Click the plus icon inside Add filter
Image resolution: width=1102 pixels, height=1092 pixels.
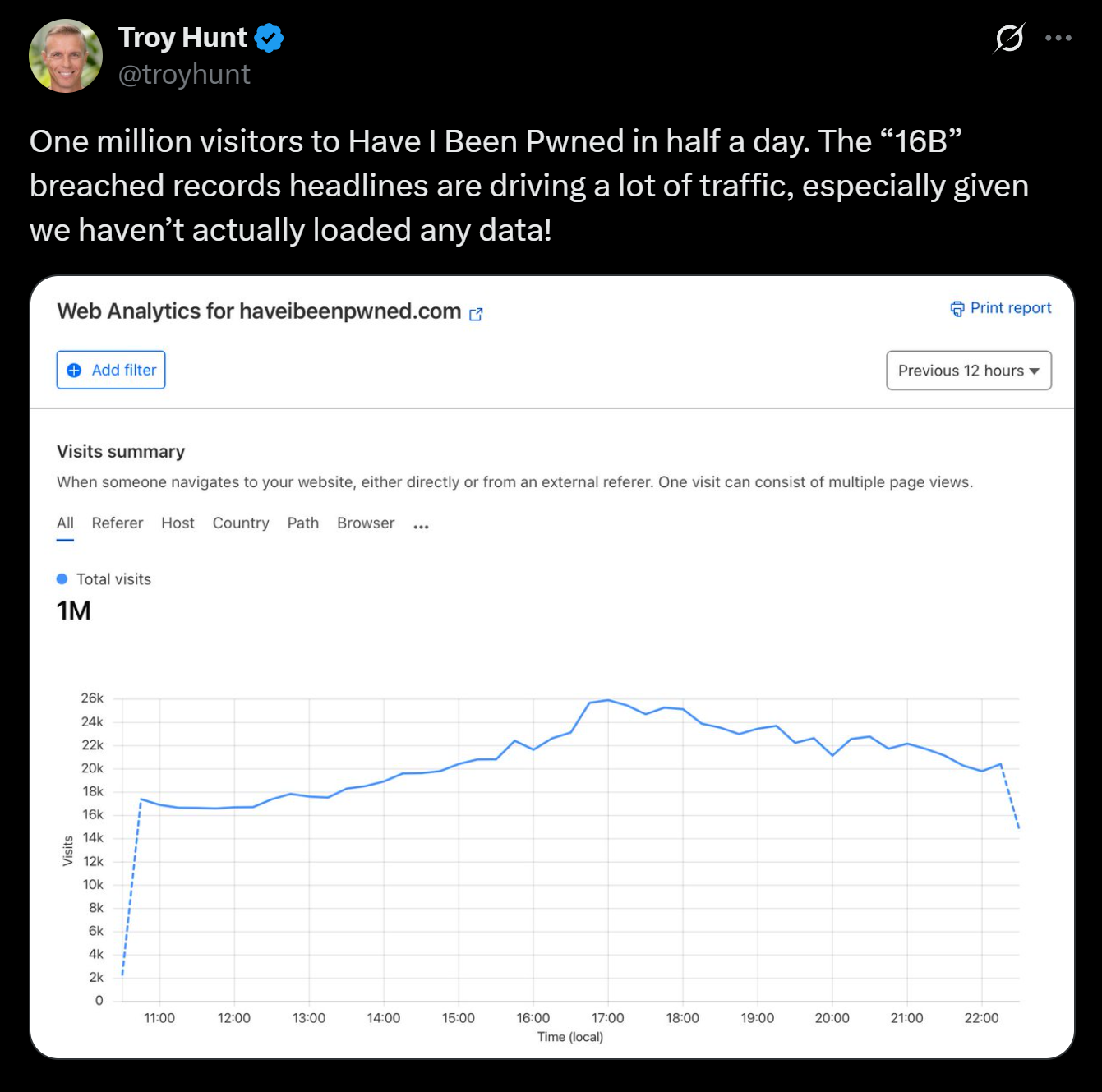point(74,370)
